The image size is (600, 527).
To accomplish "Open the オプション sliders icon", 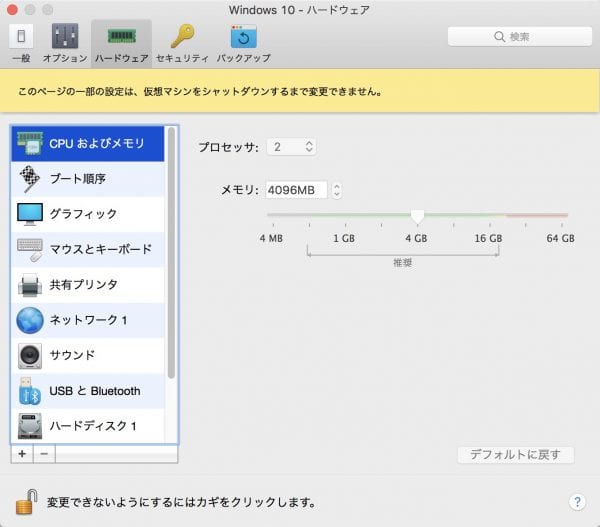I will (x=65, y=36).
